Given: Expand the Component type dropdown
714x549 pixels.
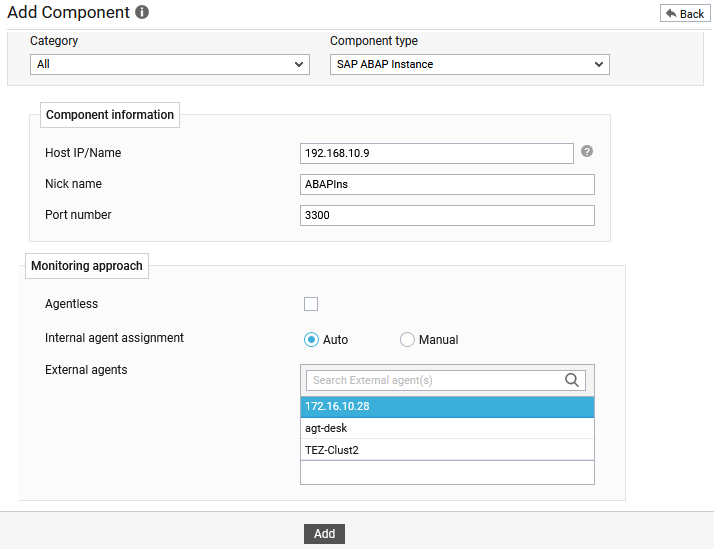Looking at the screenshot, I should click(x=470, y=64).
